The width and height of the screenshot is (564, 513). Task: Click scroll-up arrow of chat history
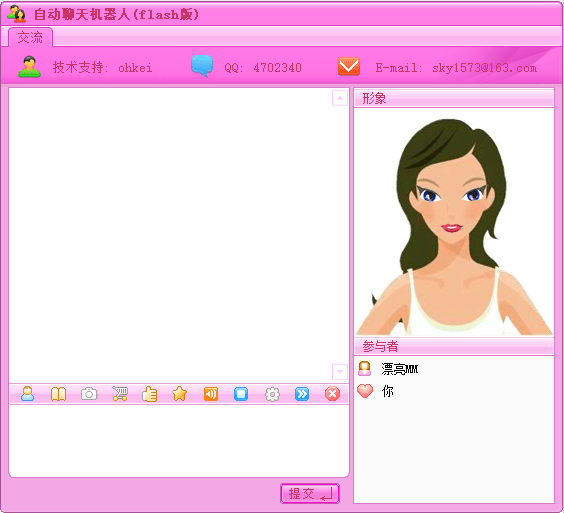[340, 98]
